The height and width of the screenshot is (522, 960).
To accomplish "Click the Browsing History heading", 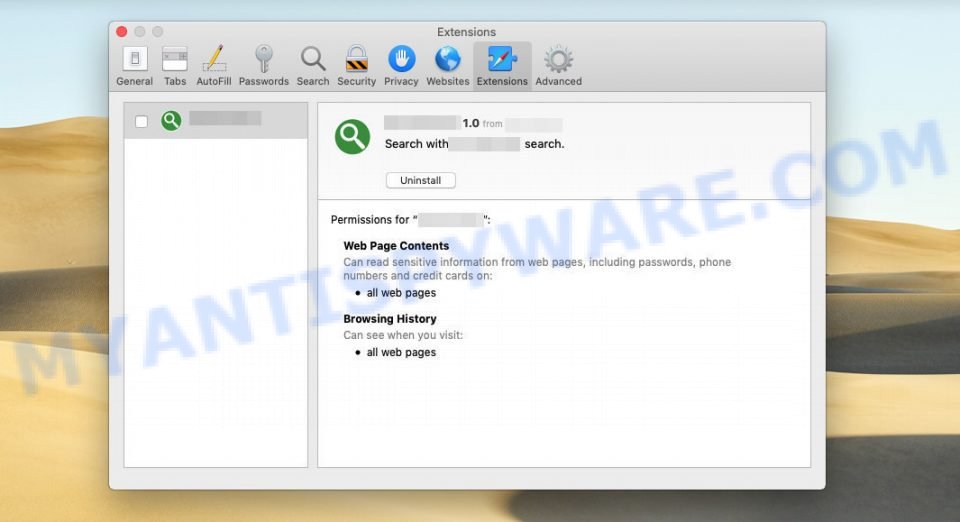I will [x=389, y=319].
